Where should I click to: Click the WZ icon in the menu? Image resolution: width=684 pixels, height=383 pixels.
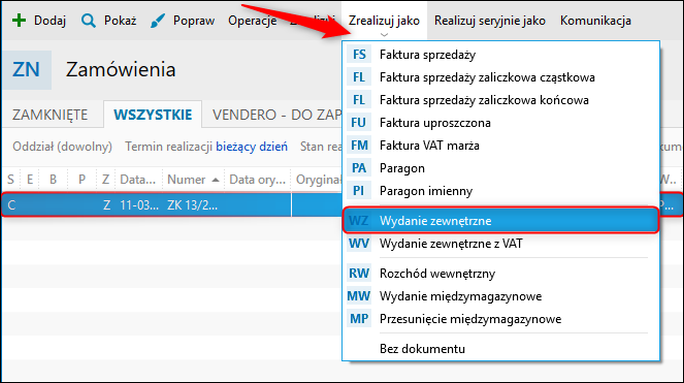click(359, 221)
